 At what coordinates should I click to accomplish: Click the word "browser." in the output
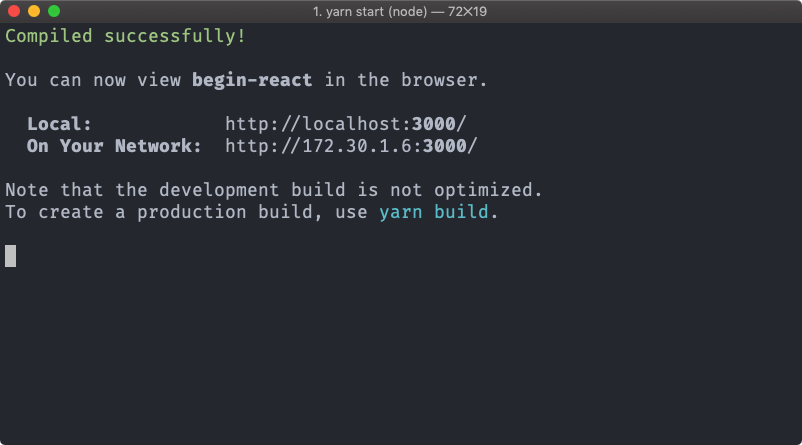click(x=444, y=80)
